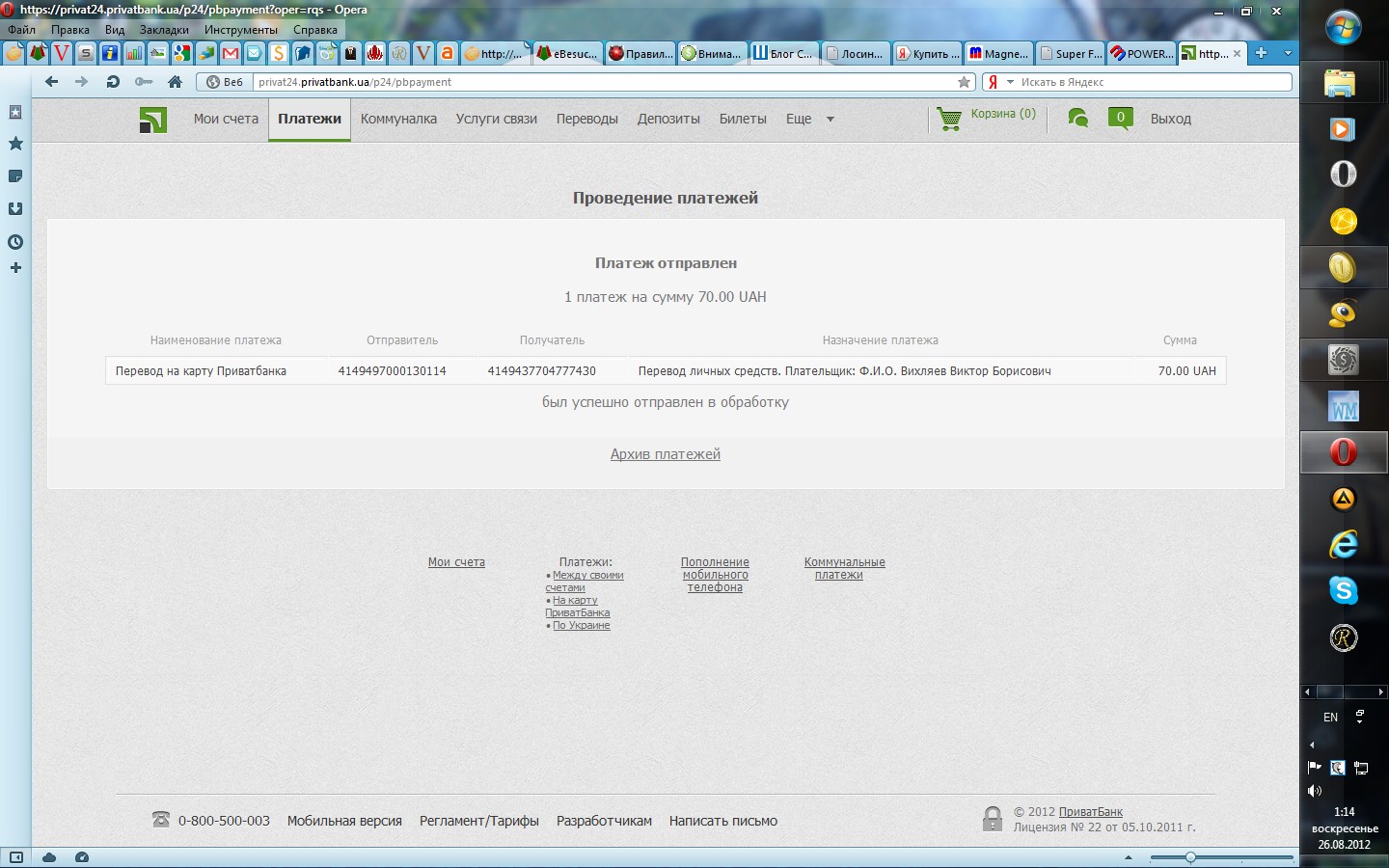Open the Opera history clock panel
Viewport: 1389px width, 868px height.
pos(15,242)
